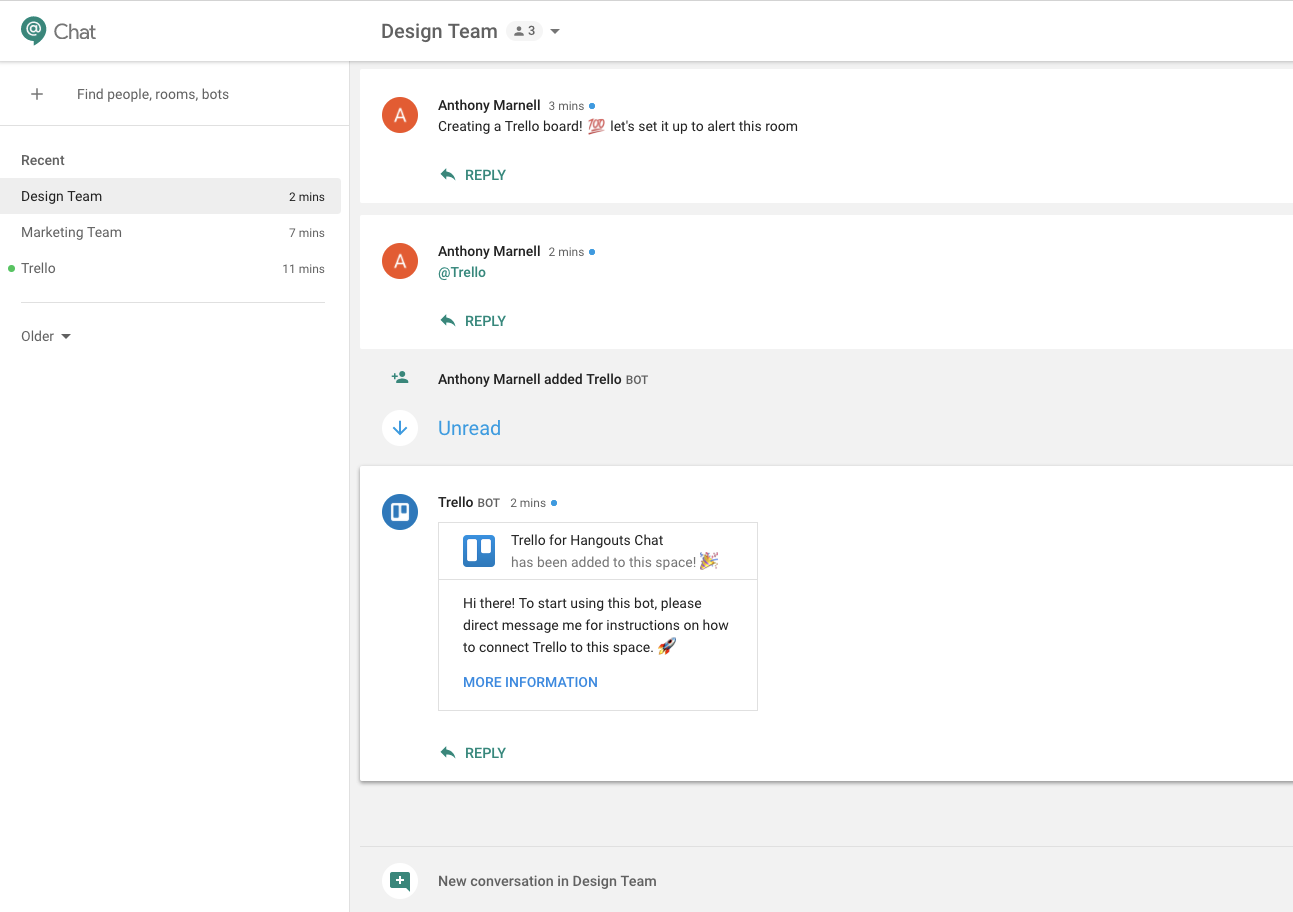
Task: Click the Trello bot avatar icon
Action: point(400,512)
